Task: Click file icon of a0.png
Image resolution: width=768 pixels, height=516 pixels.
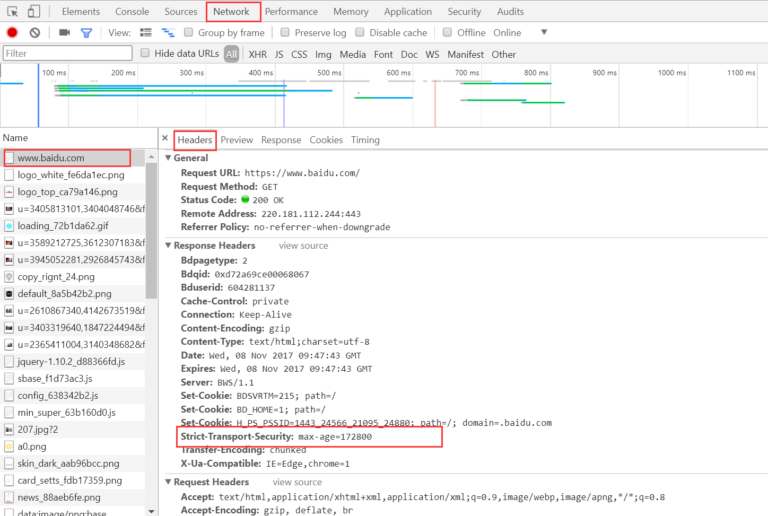Action: pyautogui.click(x=9, y=446)
